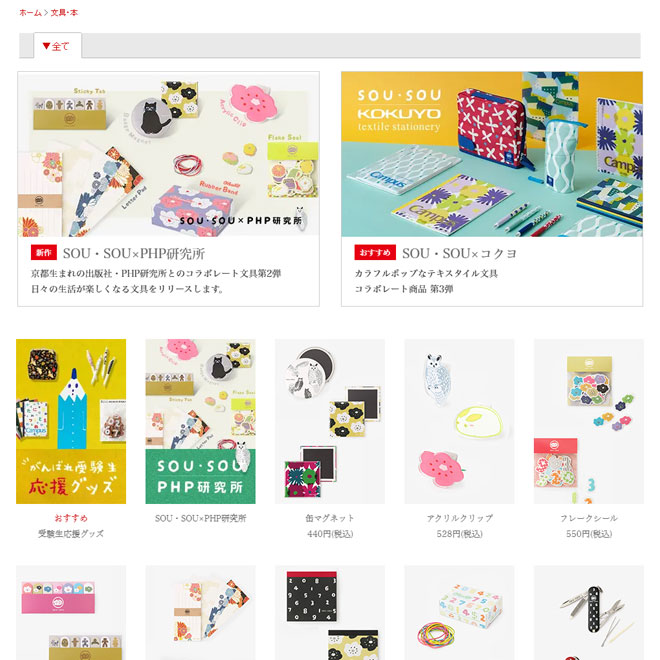Open the フレークシール product image
This screenshot has width=660, height=660.
[589, 421]
